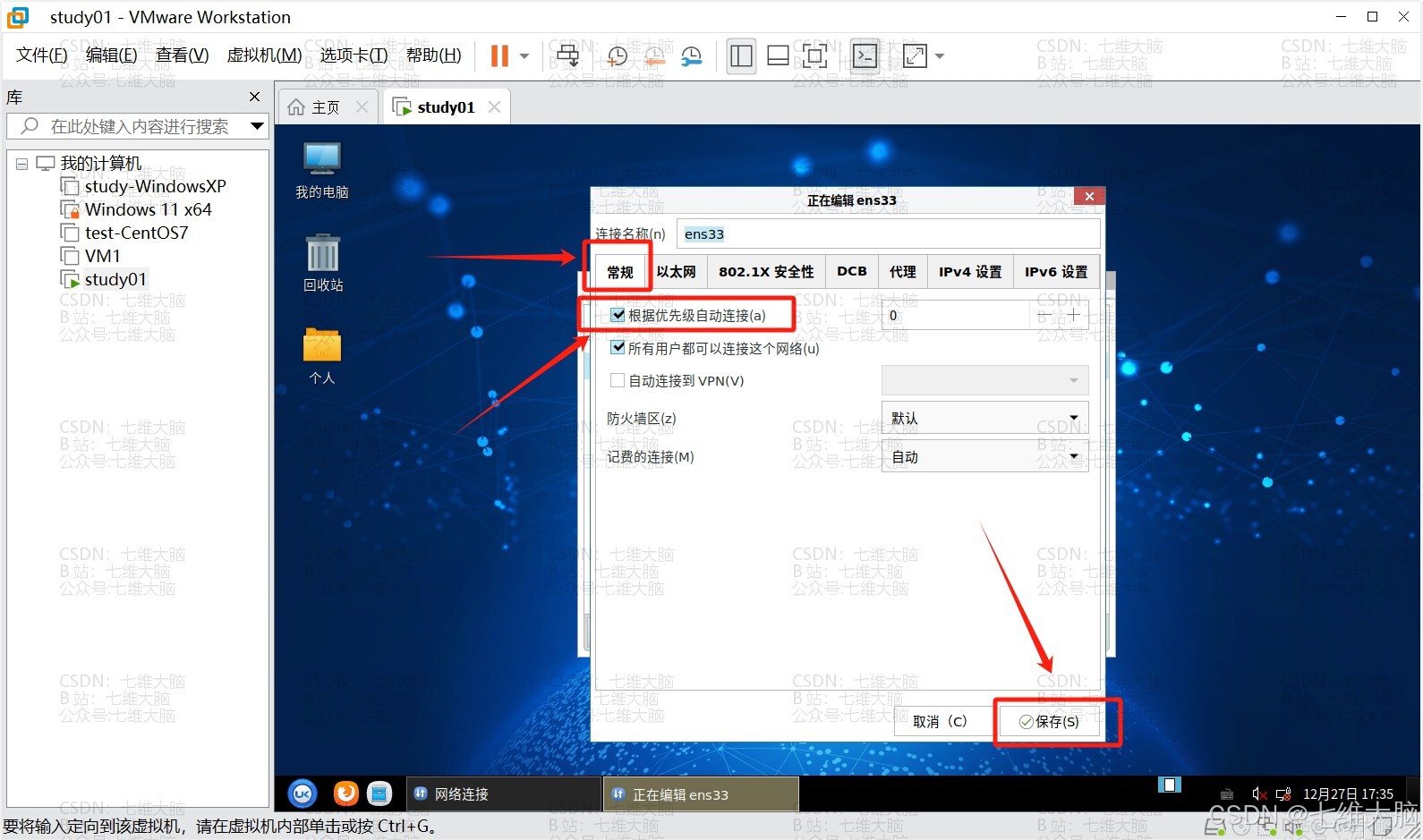
Task: Toggle the thumbnail bar view icon
Action: point(778,55)
